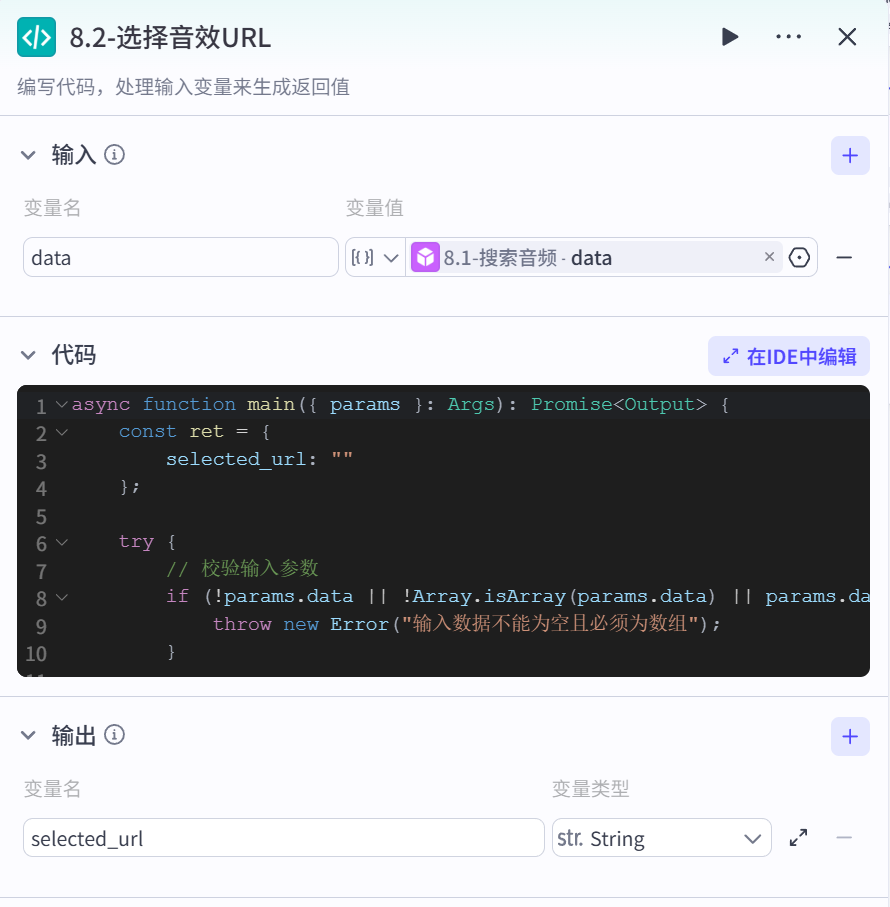Click the 8.2-选择音效URL node title
Viewport: 890px width, 907px height.
coord(170,38)
